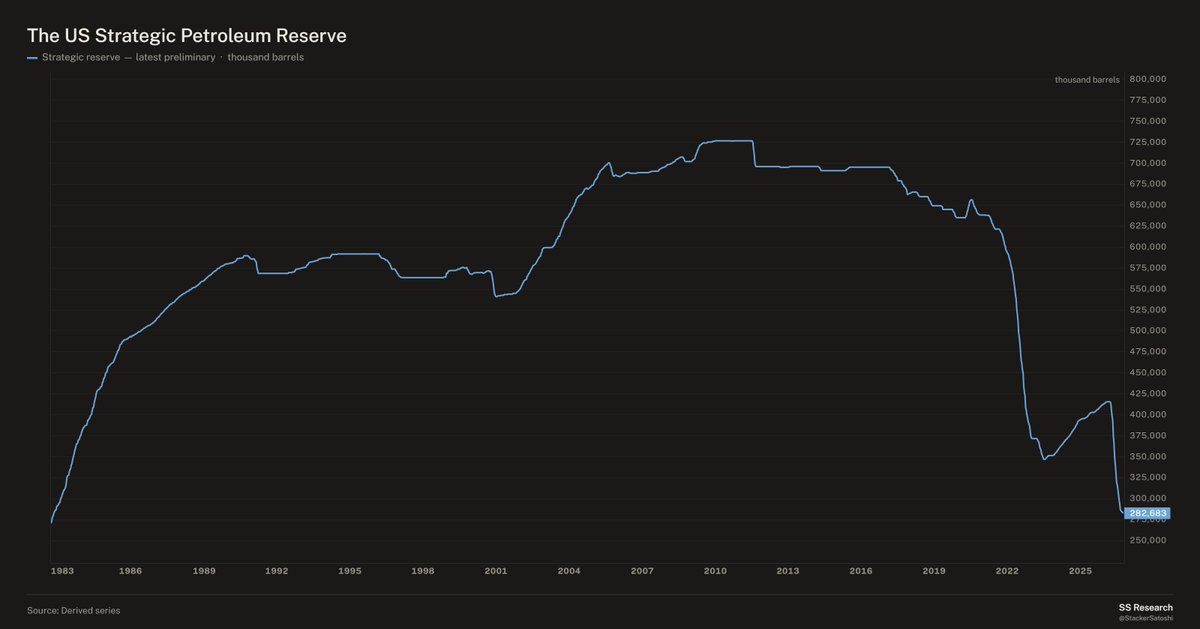Click the 2013 x-axis year label
The height and width of the screenshot is (629, 1200).
coord(788,571)
